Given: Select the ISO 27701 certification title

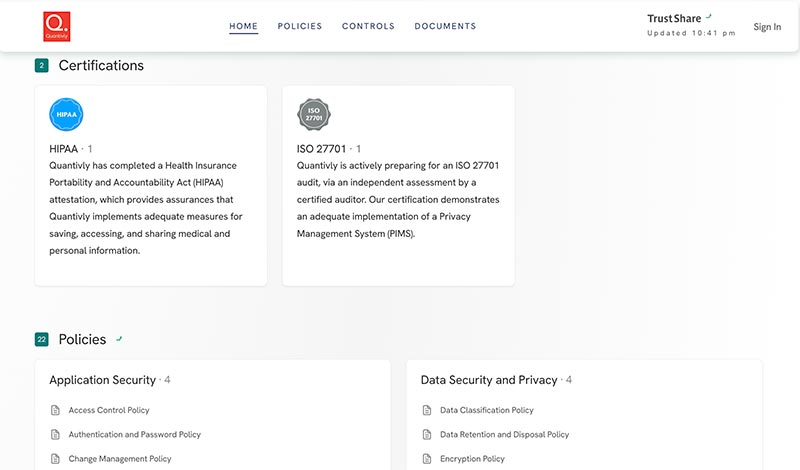Looking at the screenshot, I should (321, 149).
